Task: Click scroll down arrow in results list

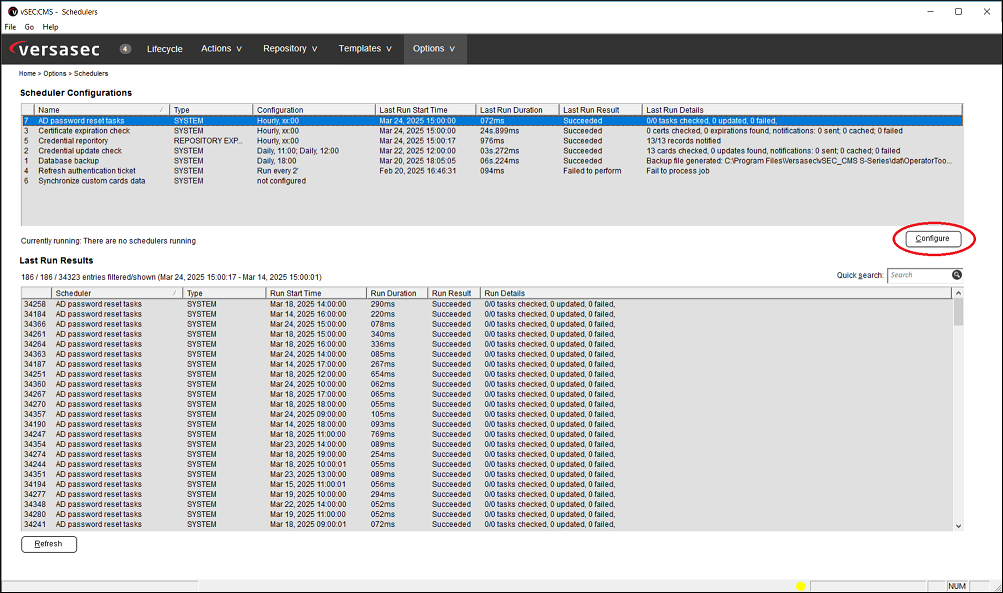Action: pyautogui.click(x=958, y=526)
